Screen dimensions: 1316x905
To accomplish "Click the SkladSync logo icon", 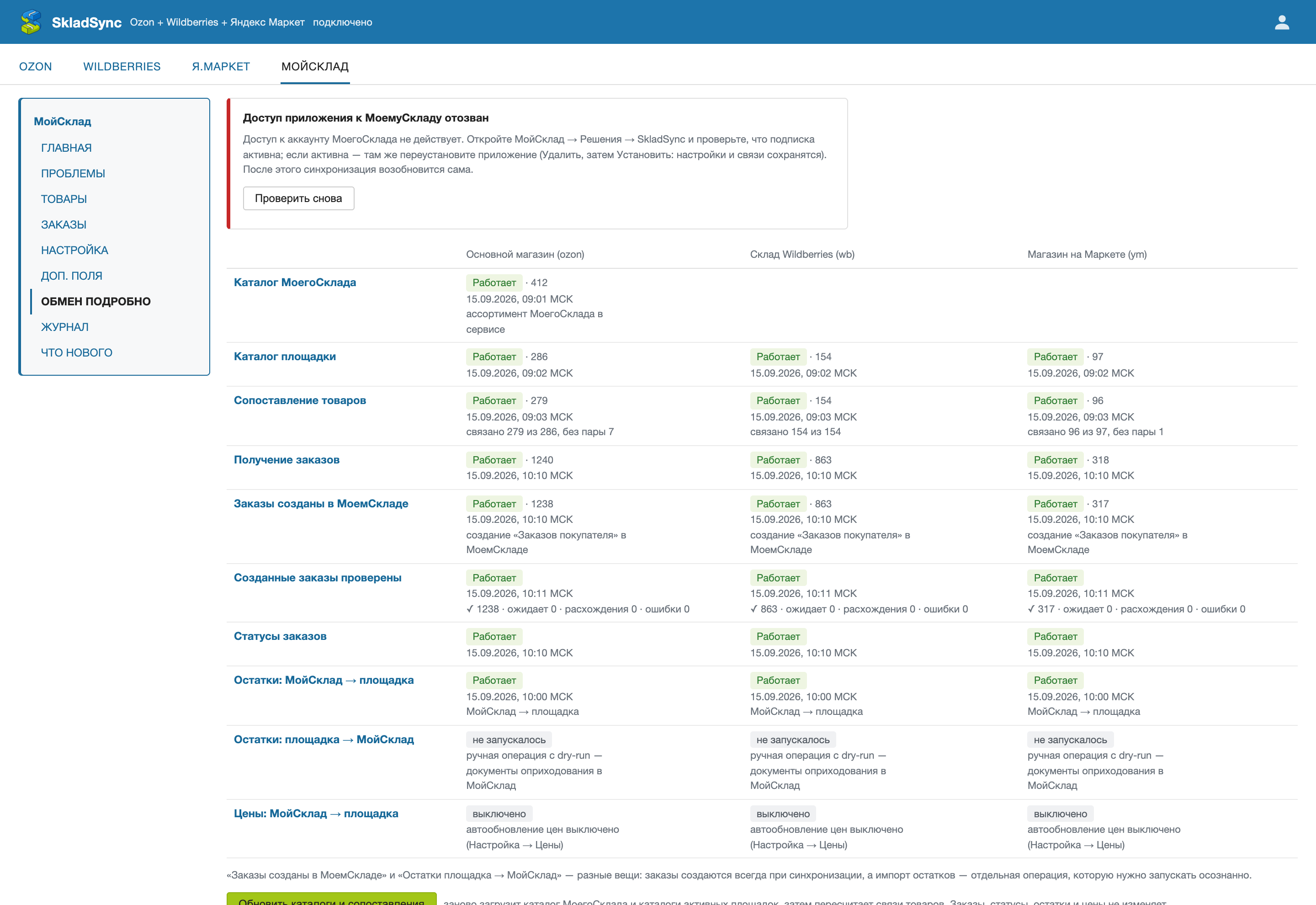I will click(31, 22).
